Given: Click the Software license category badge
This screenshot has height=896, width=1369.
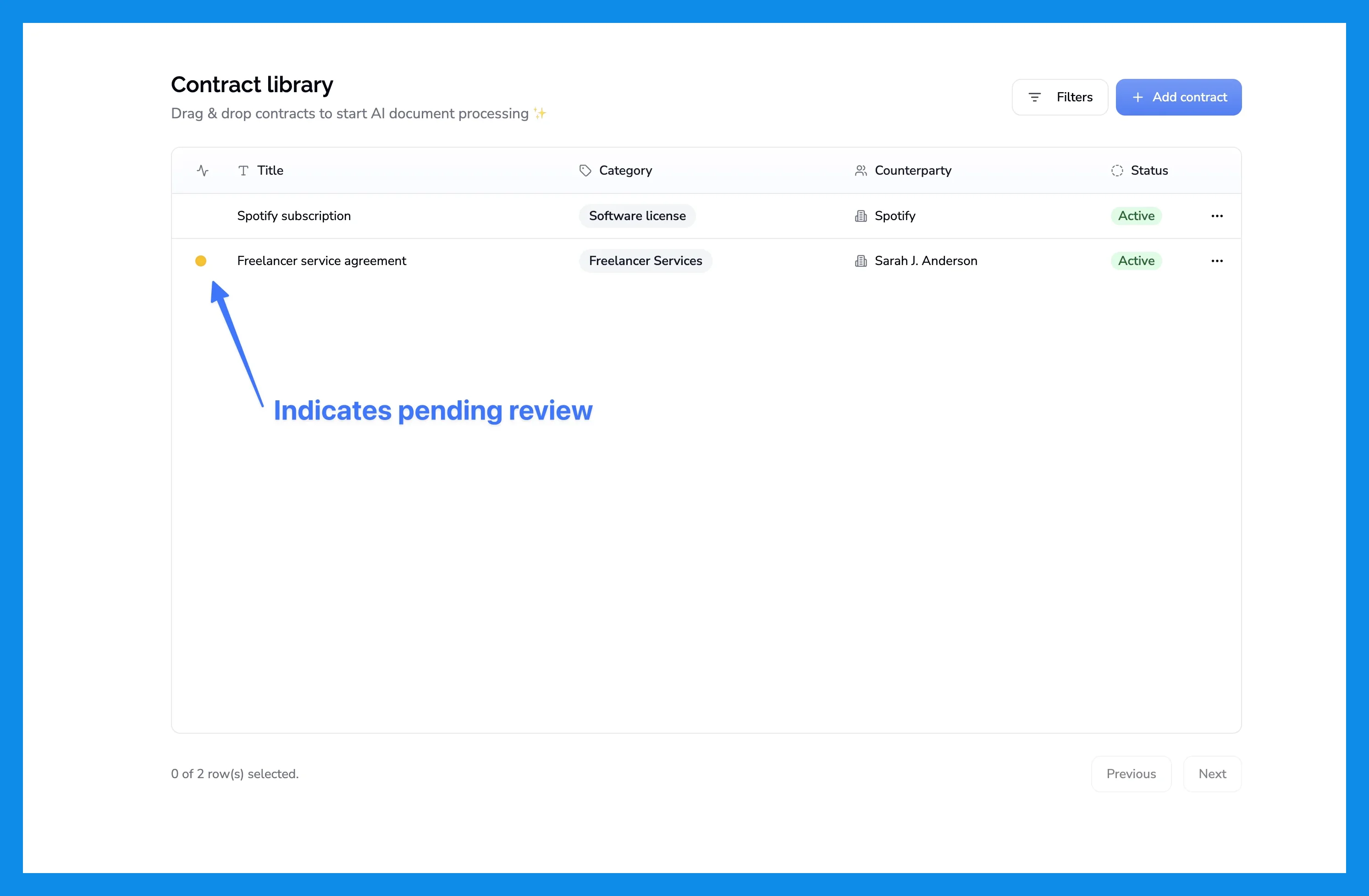Looking at the screenshot, I should tap(637, 216).
